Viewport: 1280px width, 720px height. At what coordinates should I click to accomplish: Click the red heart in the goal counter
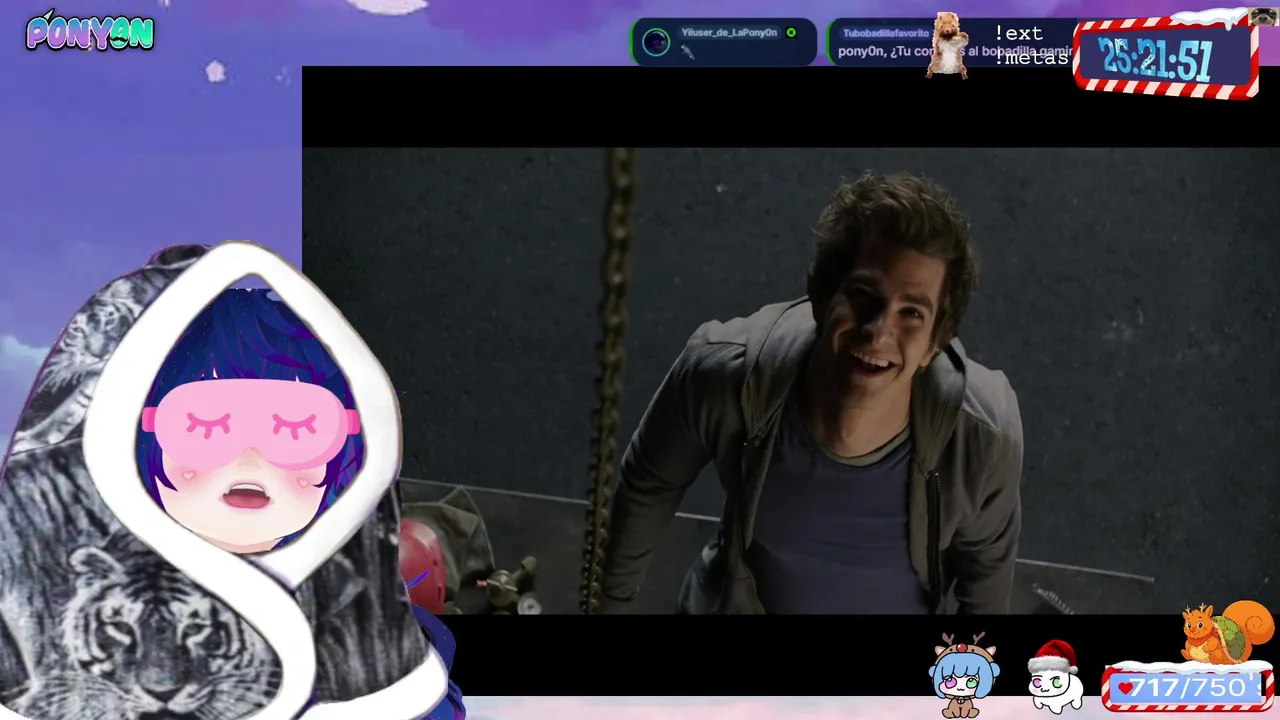[1126, 688]
